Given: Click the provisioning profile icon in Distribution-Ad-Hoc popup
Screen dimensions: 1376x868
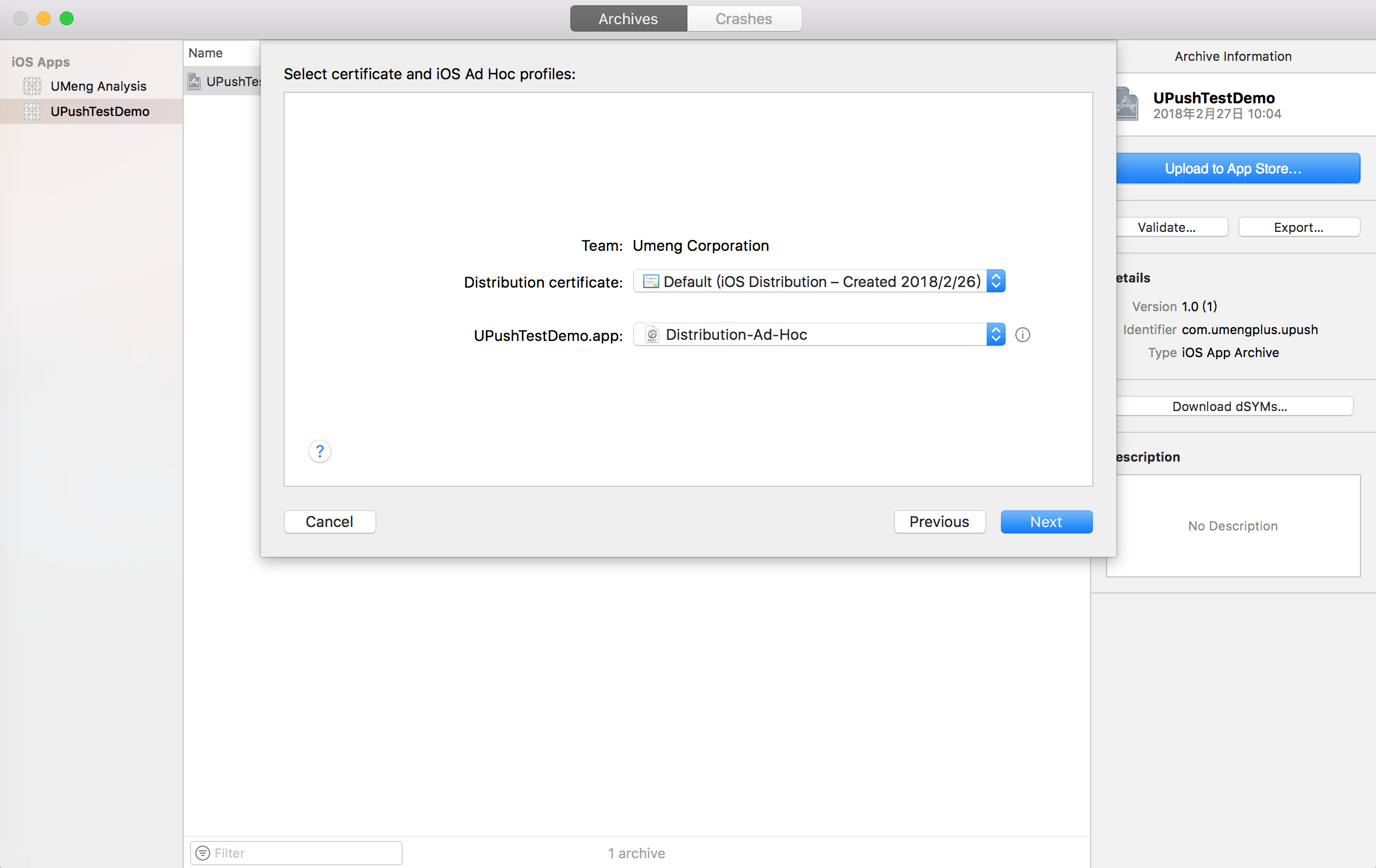Looking at the screenshot, I should point(652,335).
